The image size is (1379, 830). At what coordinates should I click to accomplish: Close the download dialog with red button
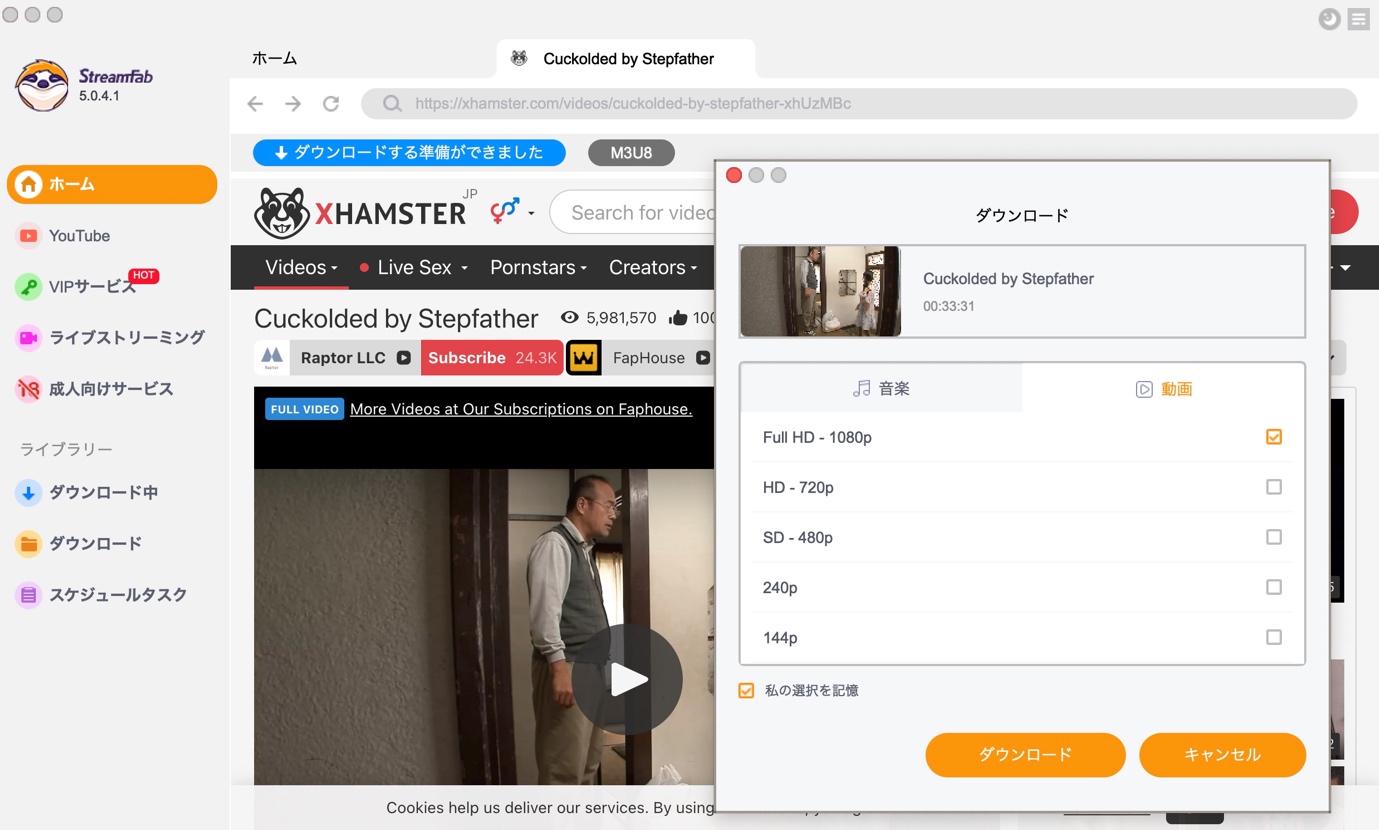(x=734, y=175)
